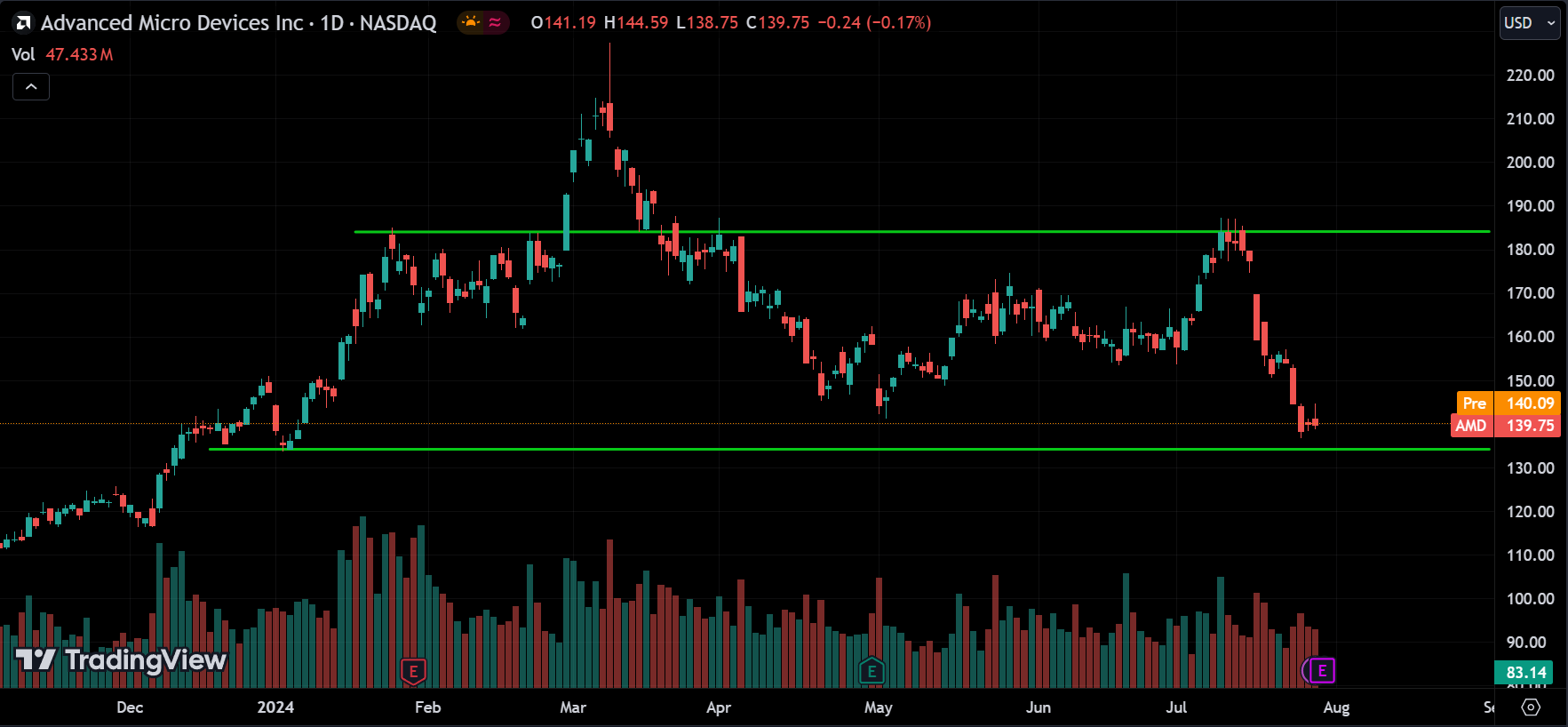Click the Apr label on time axis
This screenshot has width=1568, height=727.
(719, 707)
